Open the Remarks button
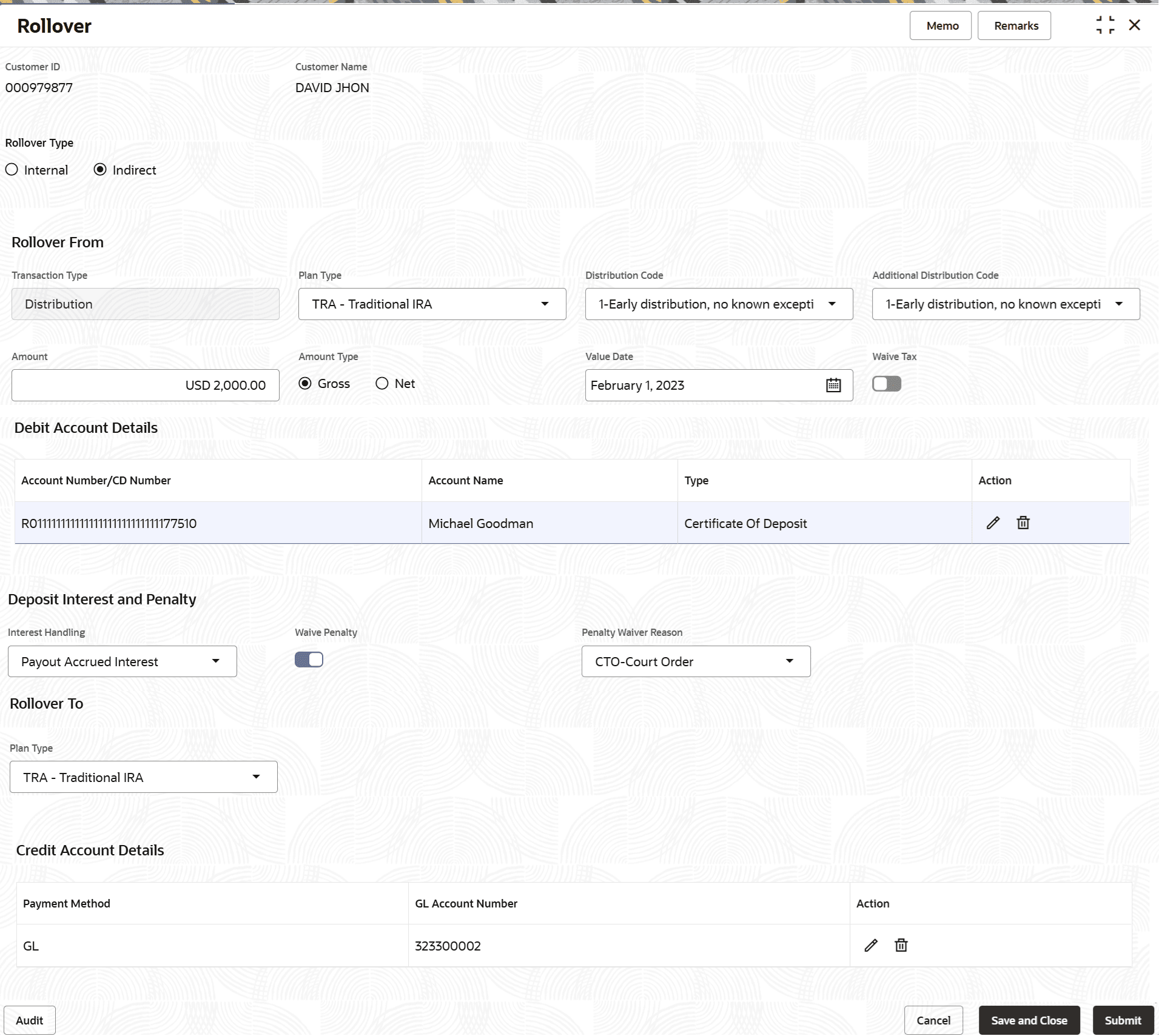Image resolution: width=1159 pixels, height=1036 pixels. (1015, 25)
